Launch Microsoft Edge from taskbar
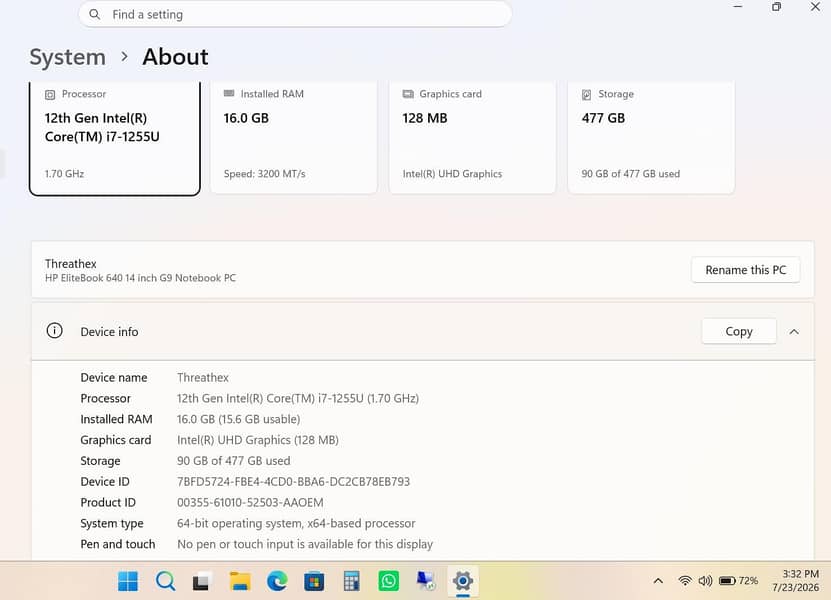This screenshot has width=831, height=600. click(x=277, y=581)
